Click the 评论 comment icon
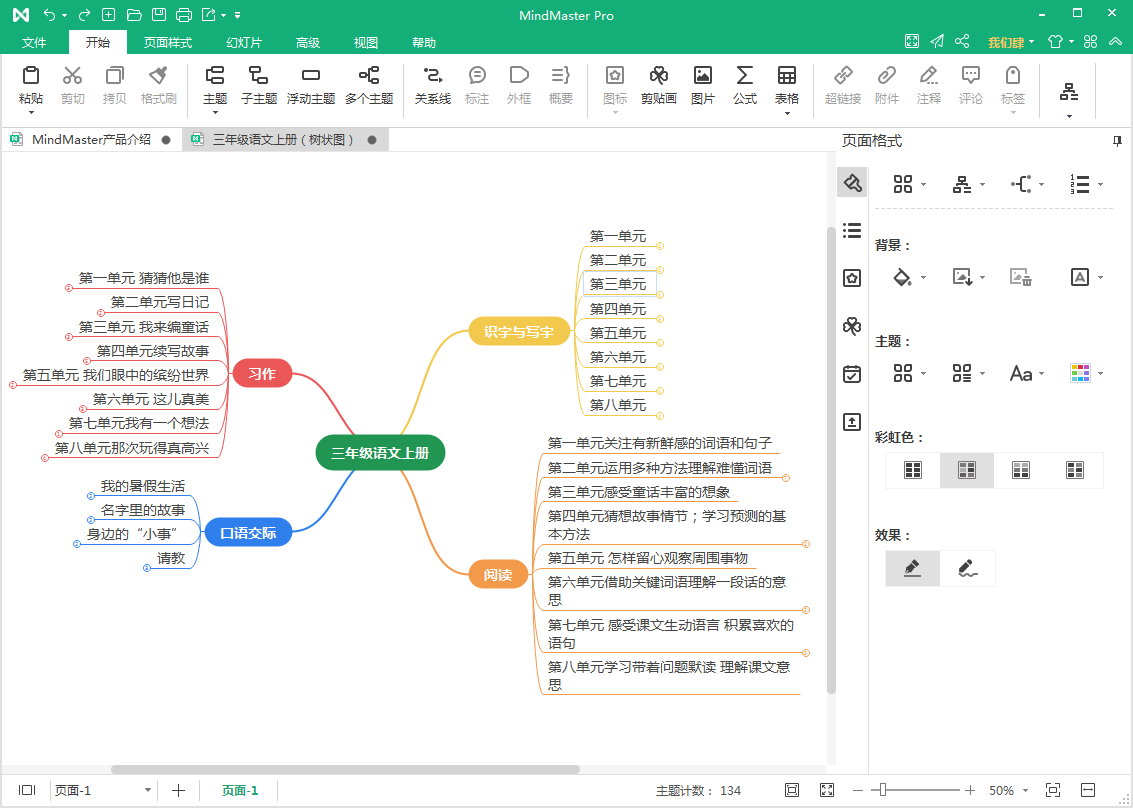Image resolution: width=1133 pixels, height=808 pixels. (x=970, y=76)
